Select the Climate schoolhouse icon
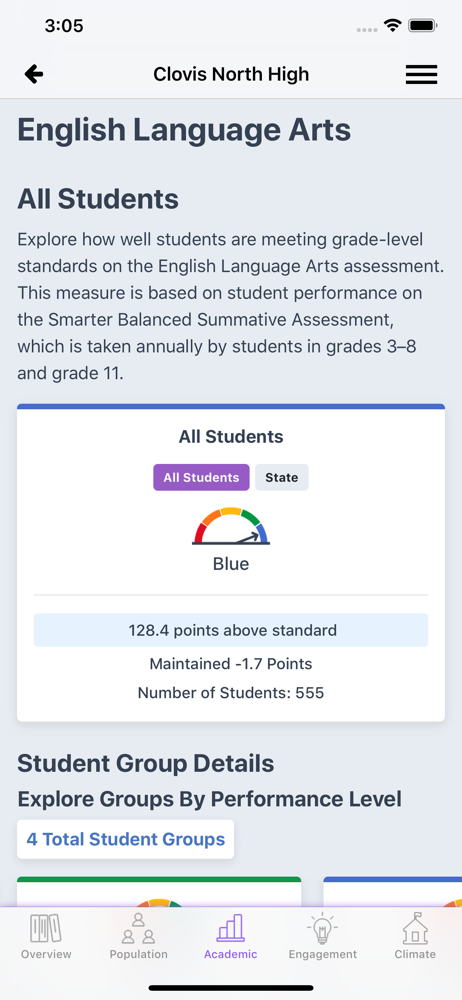 (415, 928)
